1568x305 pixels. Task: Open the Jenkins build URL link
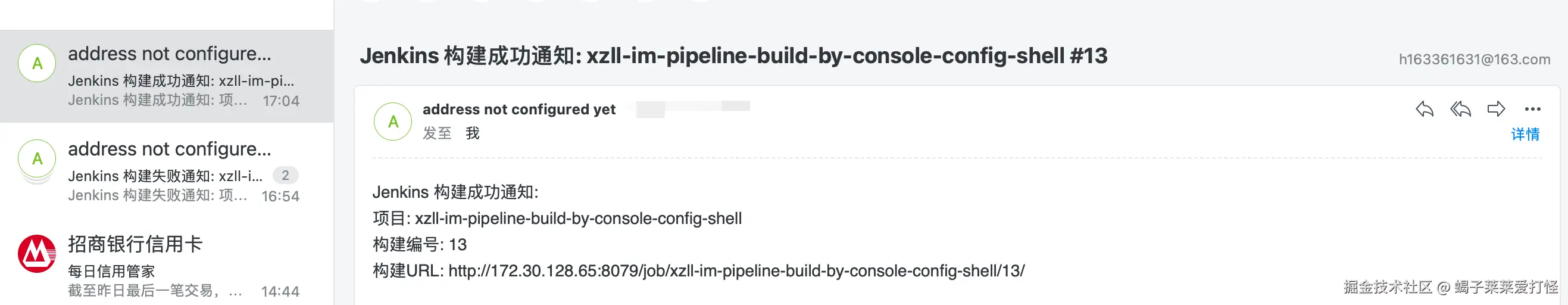[x=736, y=271]
